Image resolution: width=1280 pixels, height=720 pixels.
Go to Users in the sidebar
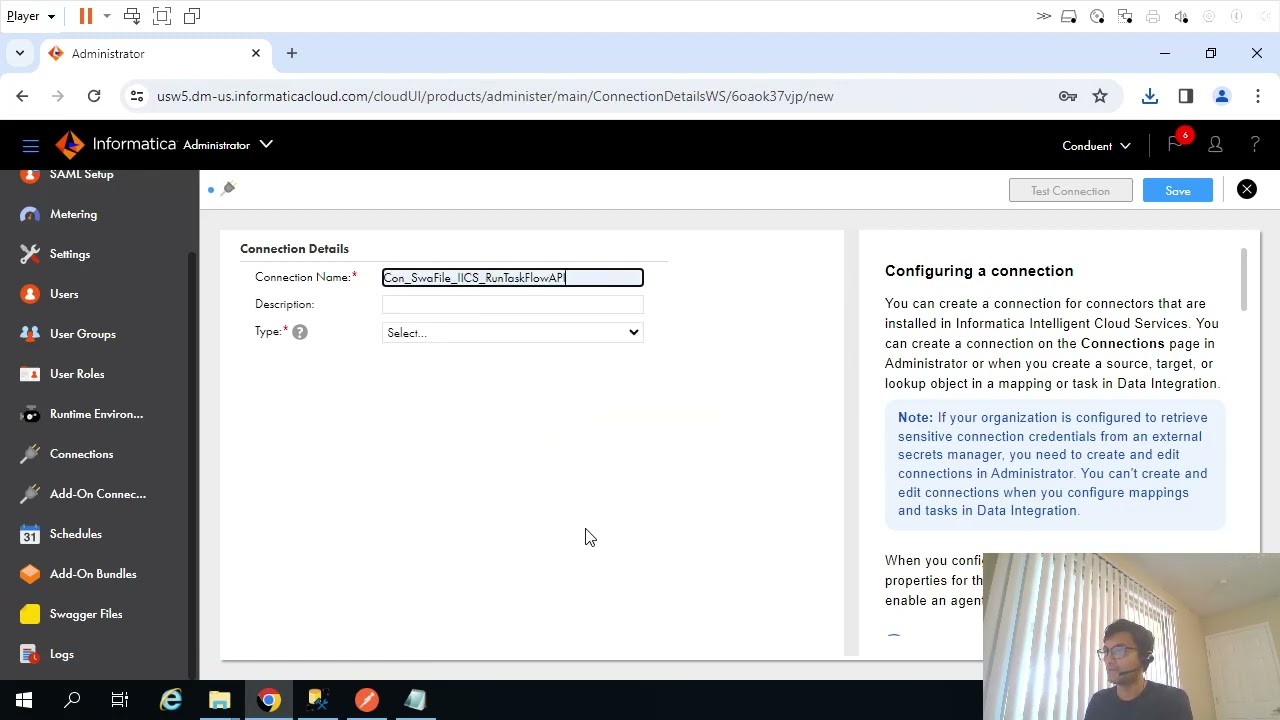[63, 294]
